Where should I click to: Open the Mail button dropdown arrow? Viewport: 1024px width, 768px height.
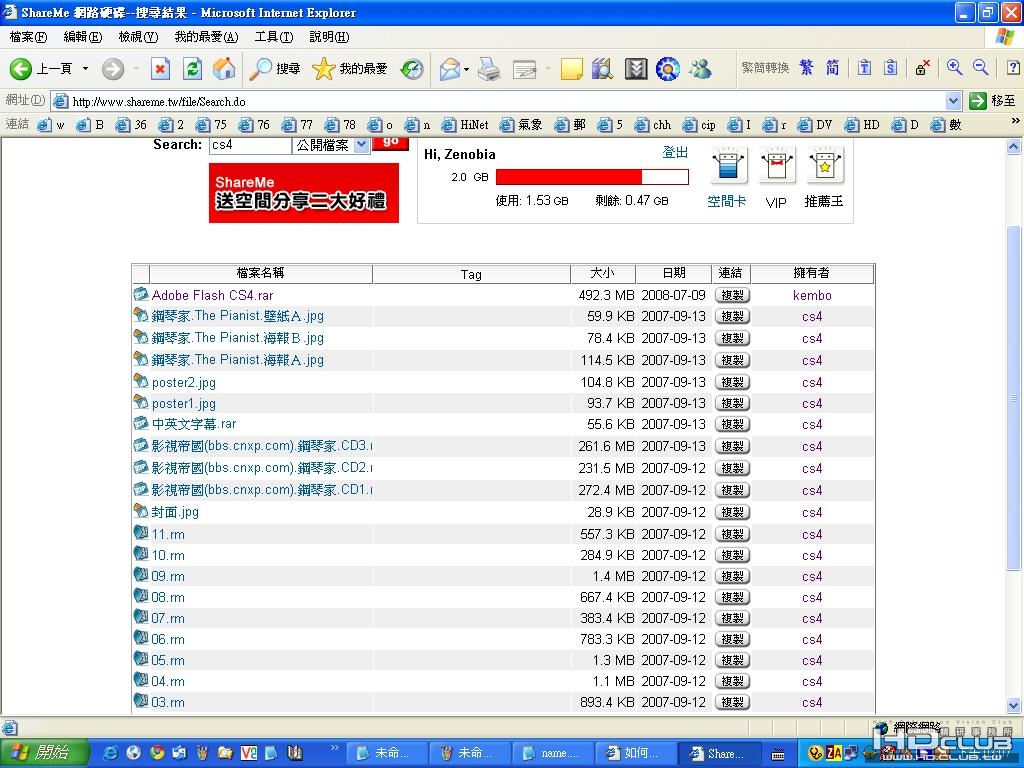466,69
